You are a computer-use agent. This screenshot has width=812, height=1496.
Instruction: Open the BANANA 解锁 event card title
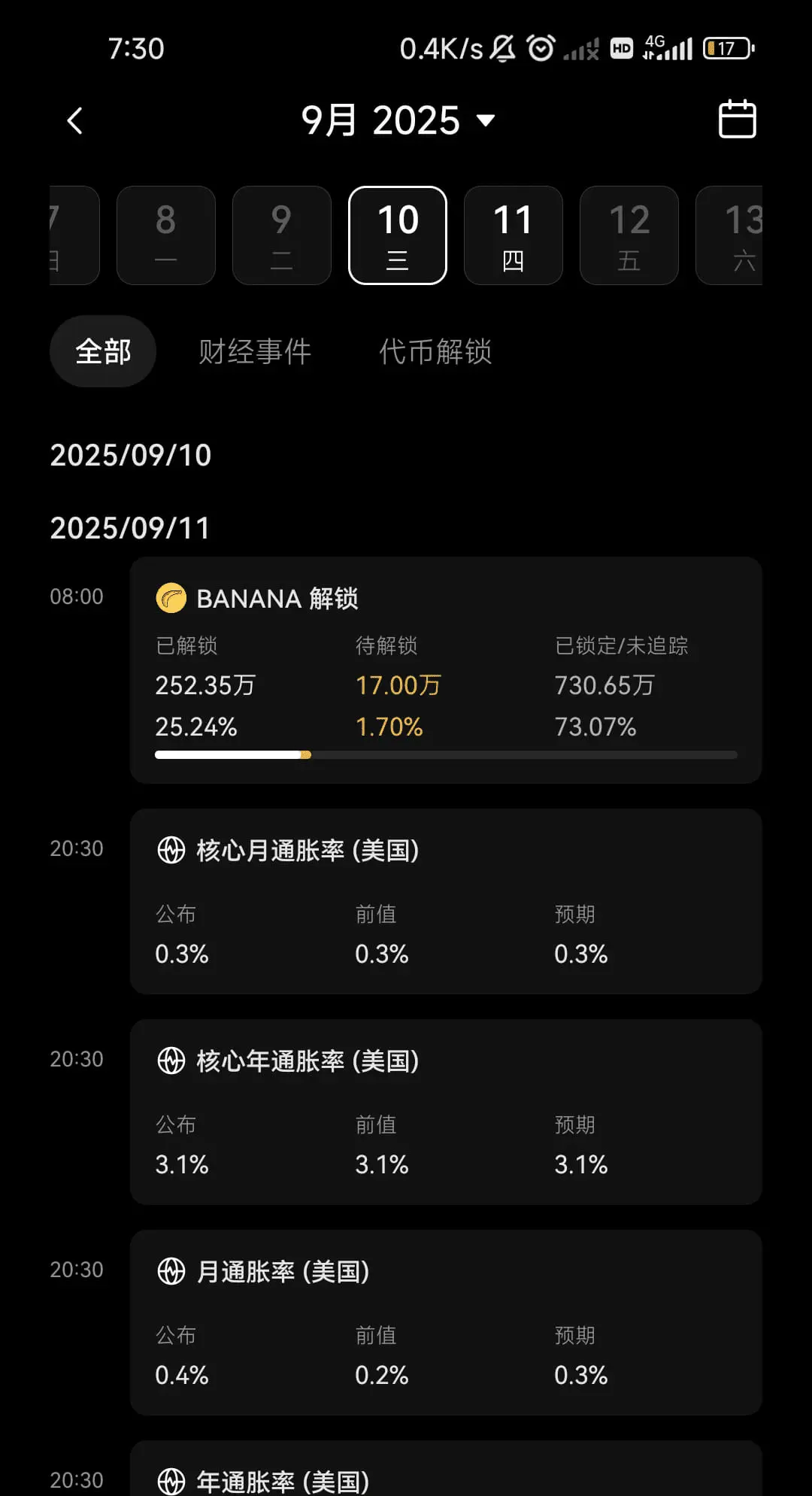(277, 599)
